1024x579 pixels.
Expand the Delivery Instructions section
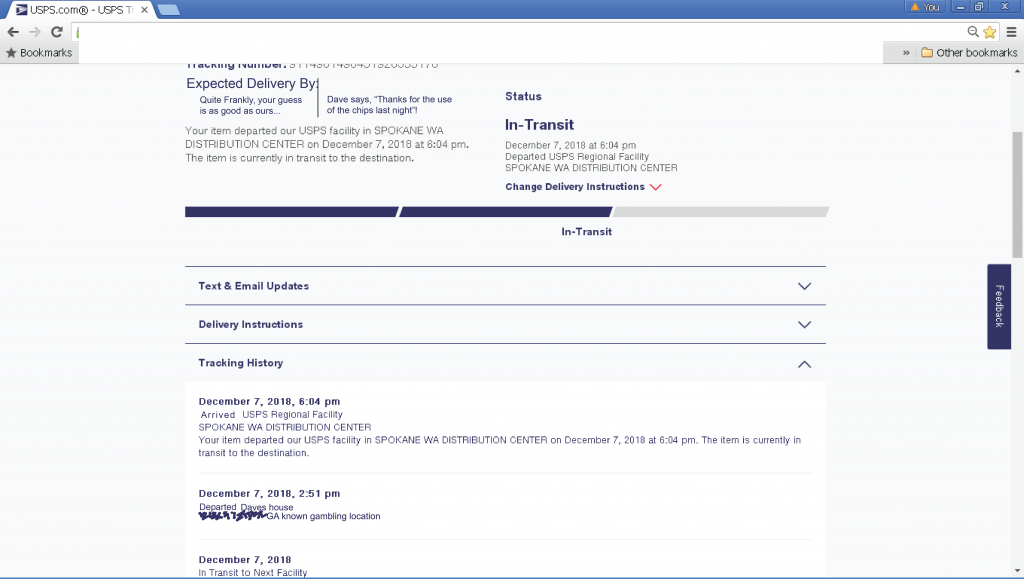pos(505,324)
